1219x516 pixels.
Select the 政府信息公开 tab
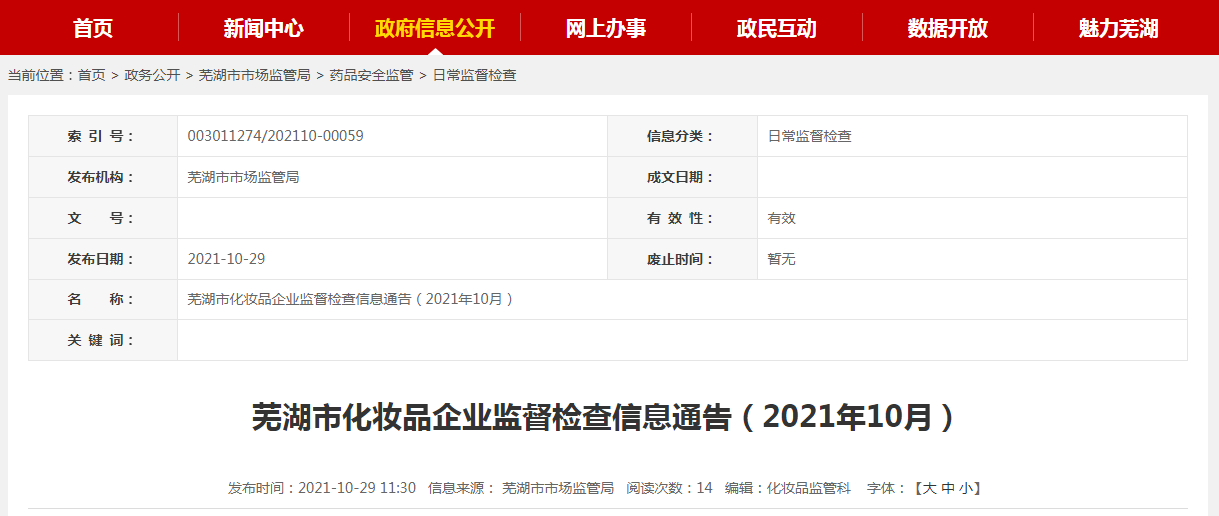pyautogui.click(x=435, y=28)
